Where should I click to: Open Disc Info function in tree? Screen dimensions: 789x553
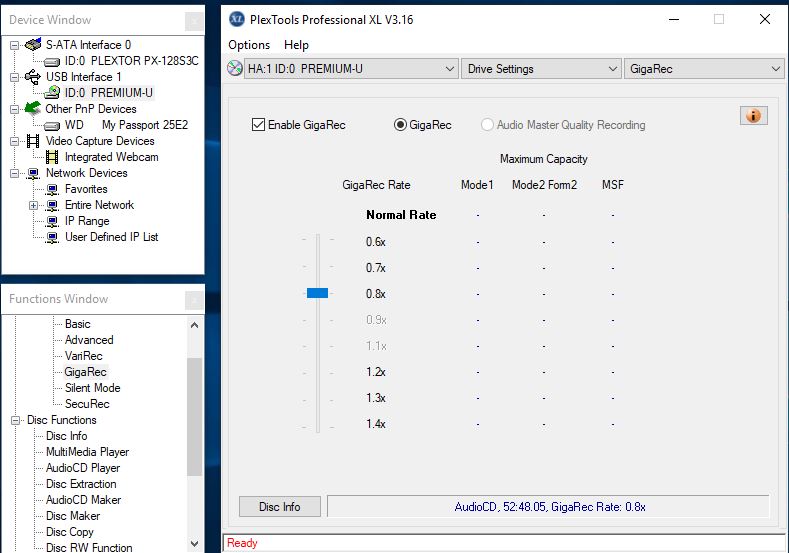(x=66, y=436)
